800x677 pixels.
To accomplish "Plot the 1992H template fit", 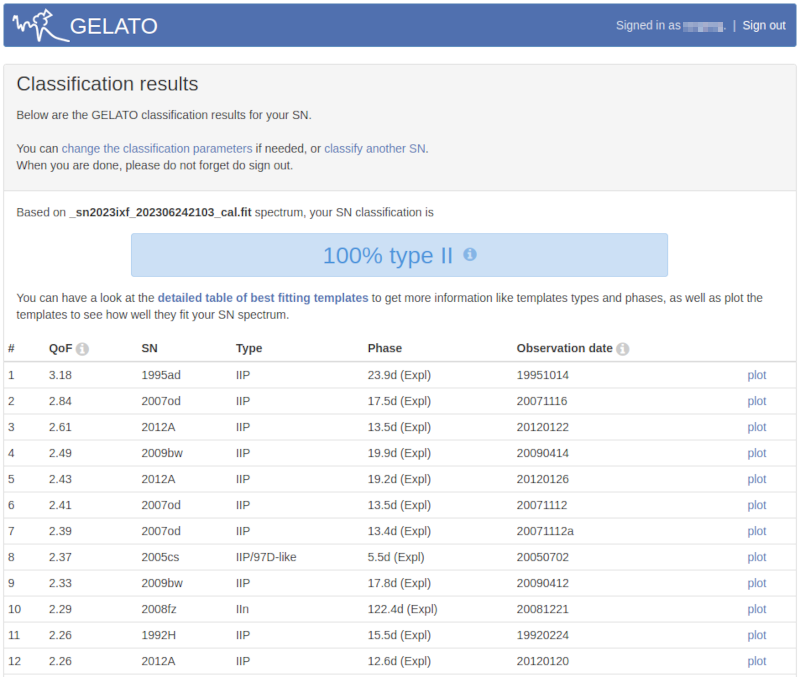I will pos(757,635).
